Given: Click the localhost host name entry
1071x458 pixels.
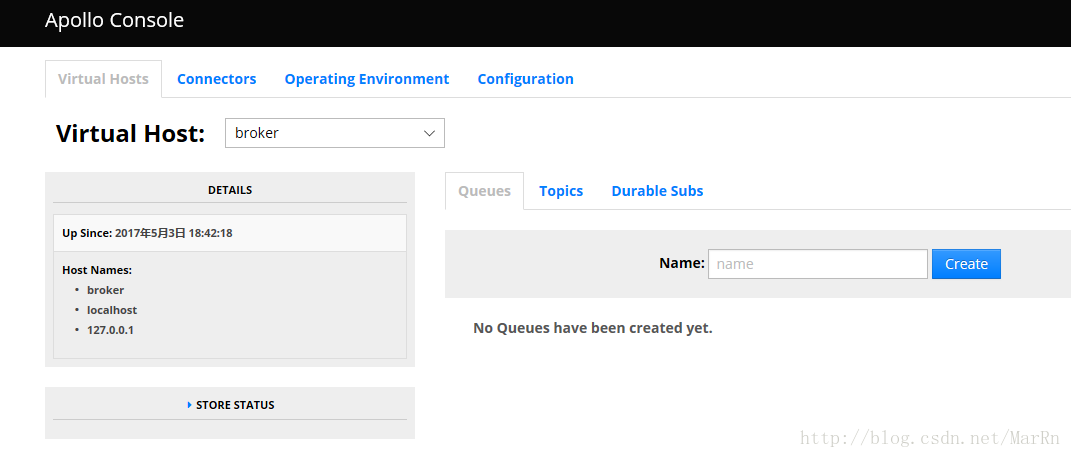Looking at the screenshot, I should pos(112,310).
